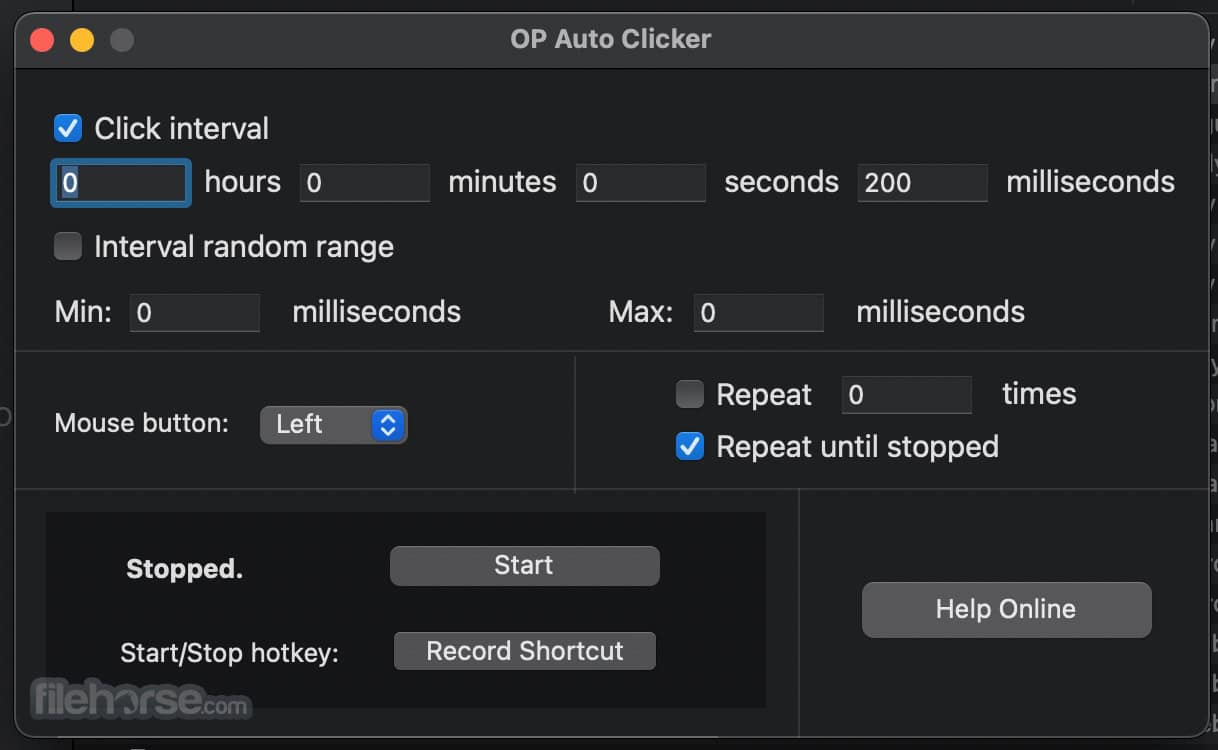Viewport: 1218px width, 750px height.
Task: Enable the Interval random range option
Action: [67, 246]
